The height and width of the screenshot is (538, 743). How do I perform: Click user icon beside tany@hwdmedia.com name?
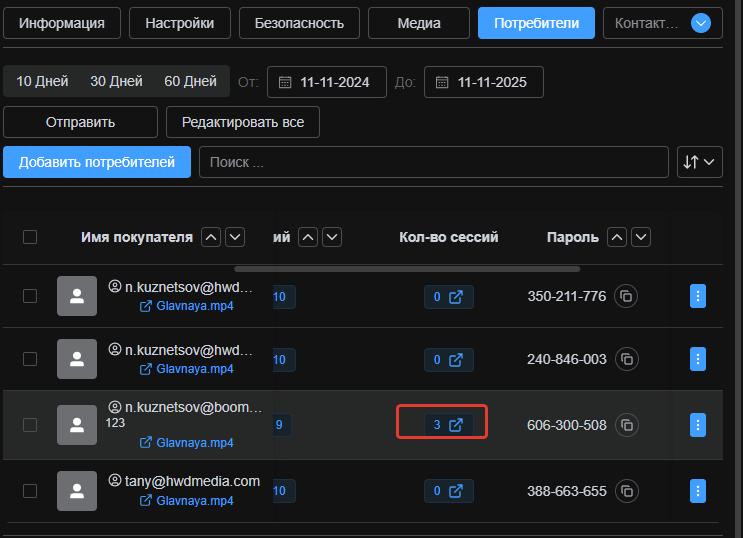click(115, 481)
